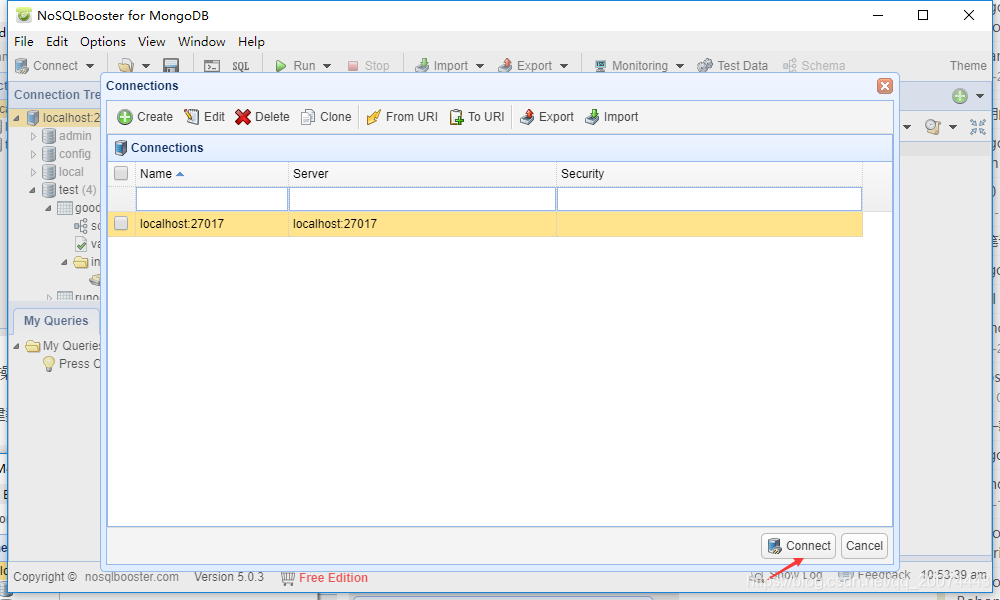The image size is (1000, 600).
Task: Collapse the test (4) database node
Action: (x=33, y=190)
